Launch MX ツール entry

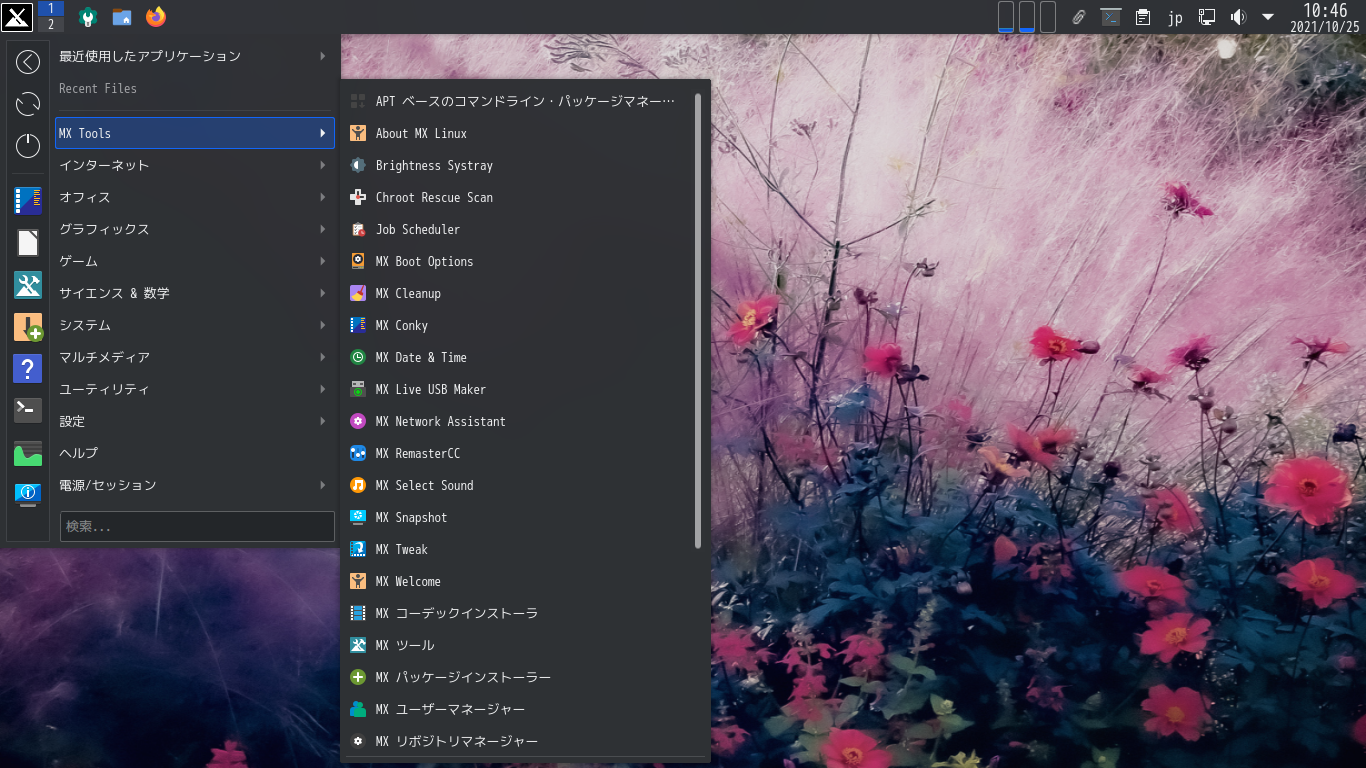pyautogui.click(x=520, y=645)
